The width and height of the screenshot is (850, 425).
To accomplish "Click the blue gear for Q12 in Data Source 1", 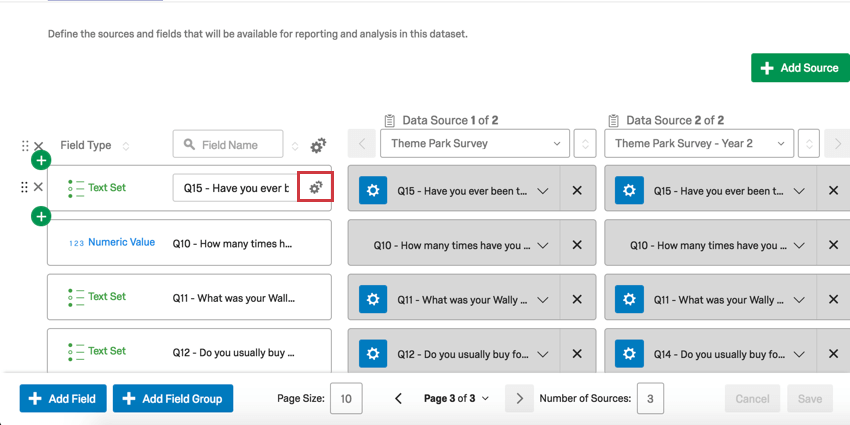I will pyautogui.click(x=373, y=353).
